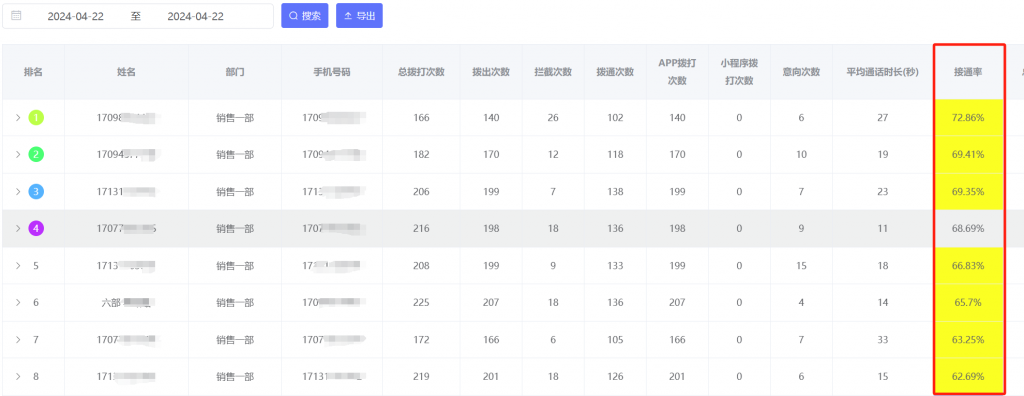
Task: Click connected count 126 cell
Action: 615,376
